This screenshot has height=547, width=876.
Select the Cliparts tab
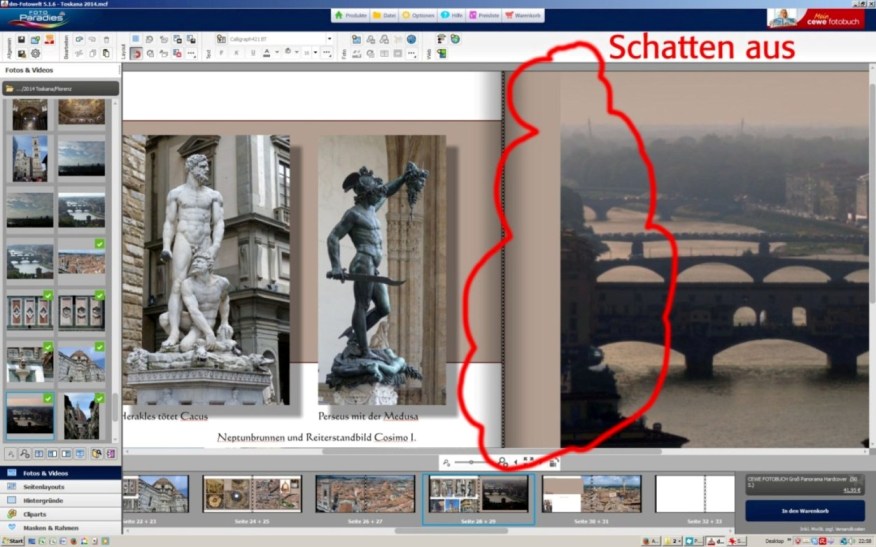[60, 514]
